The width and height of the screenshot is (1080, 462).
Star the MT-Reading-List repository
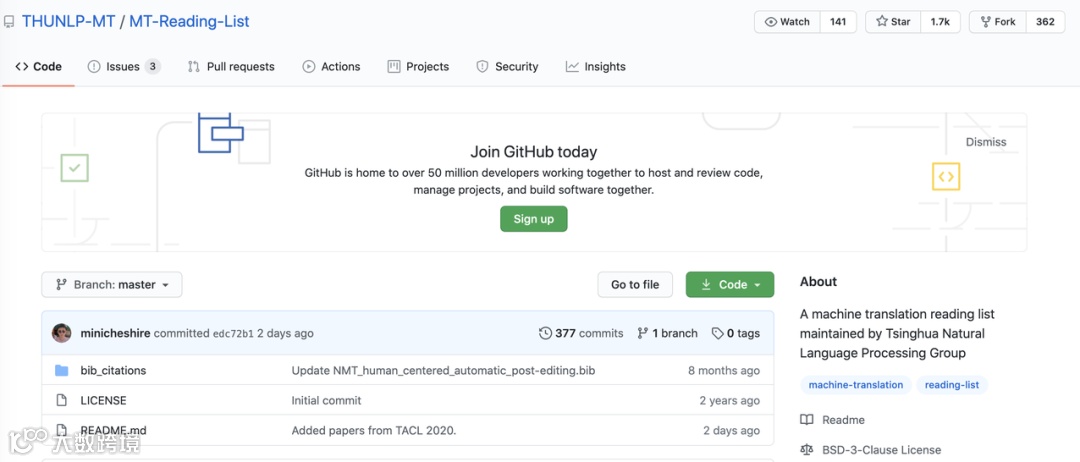point(893,22)
